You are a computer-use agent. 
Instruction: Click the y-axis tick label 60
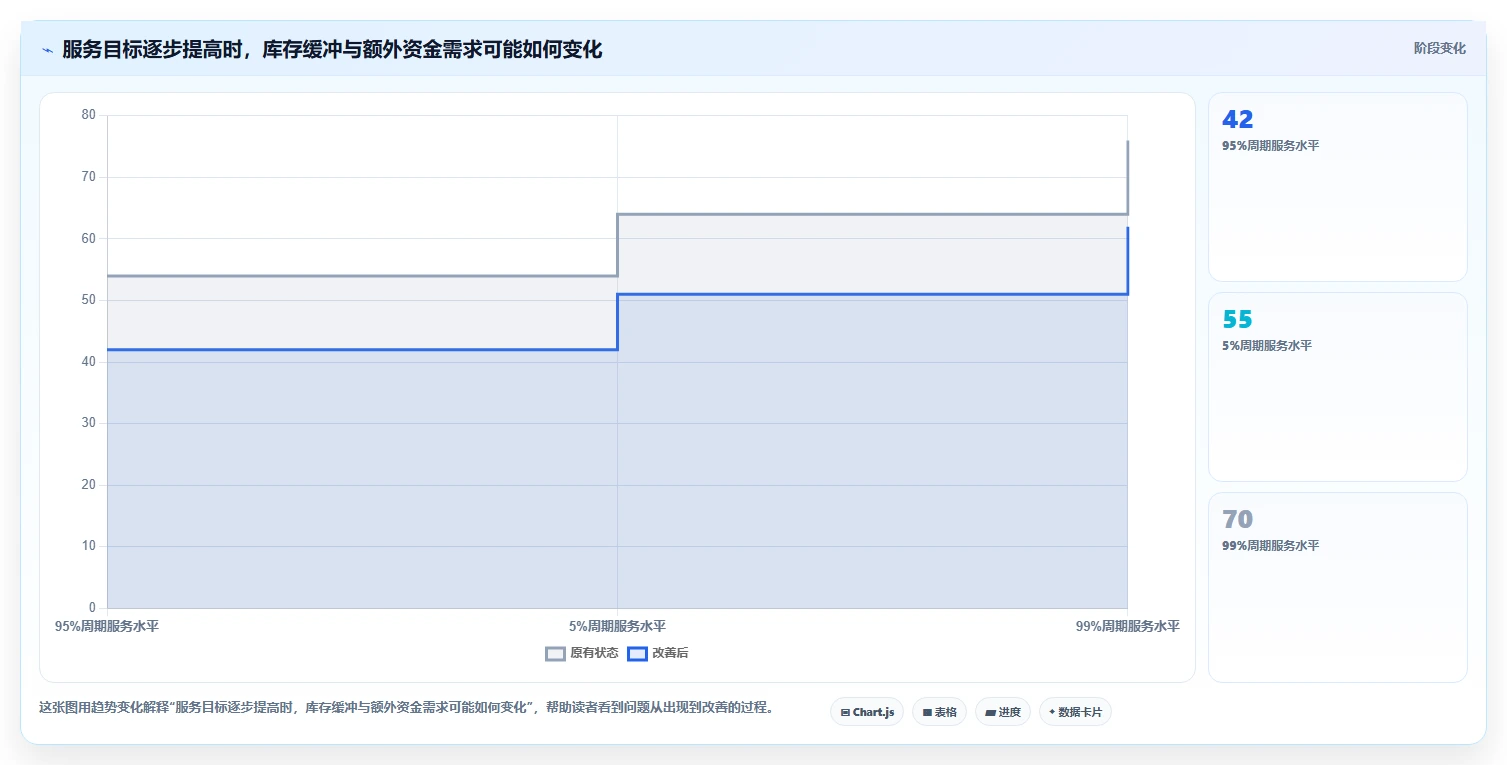pyautogui.click(x=88, y=238)
